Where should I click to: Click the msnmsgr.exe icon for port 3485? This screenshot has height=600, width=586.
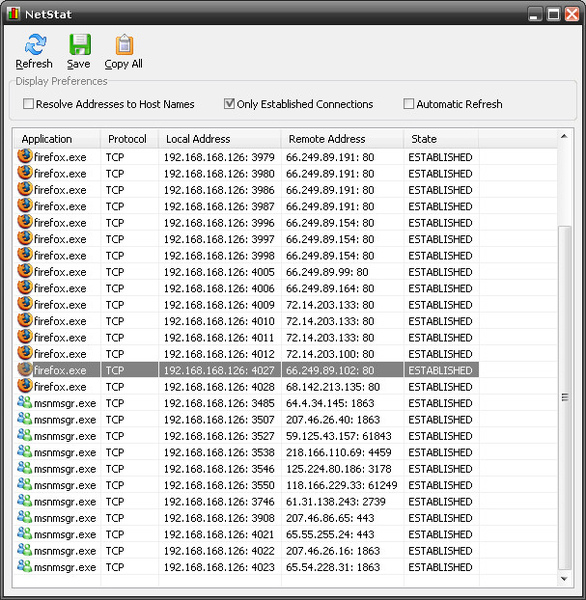25,403
